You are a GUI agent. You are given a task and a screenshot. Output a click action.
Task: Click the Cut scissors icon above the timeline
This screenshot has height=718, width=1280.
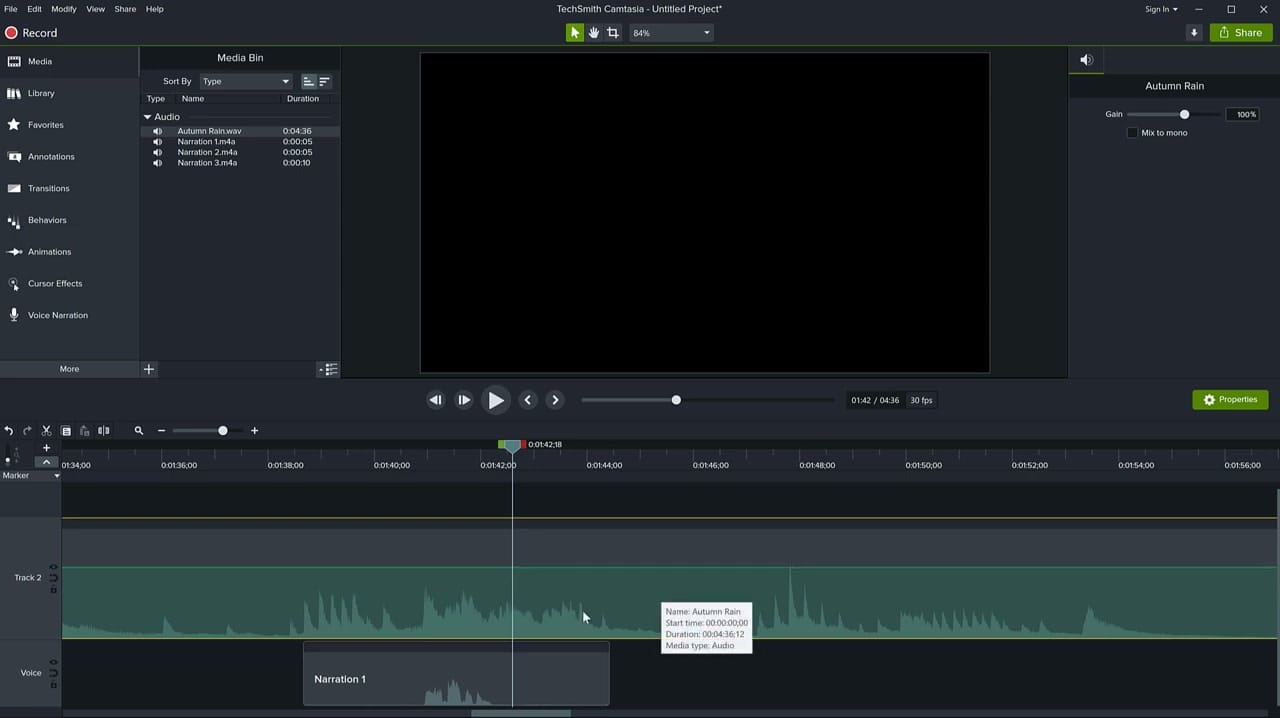tap(46, 430)
